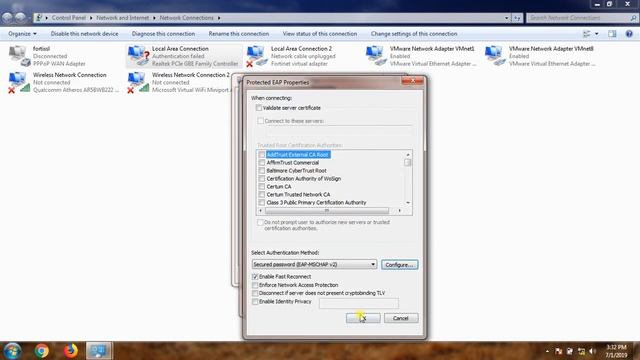
Task: Tick Enable Identity Privacy checkbox
Action: click(x=255, y=302)
